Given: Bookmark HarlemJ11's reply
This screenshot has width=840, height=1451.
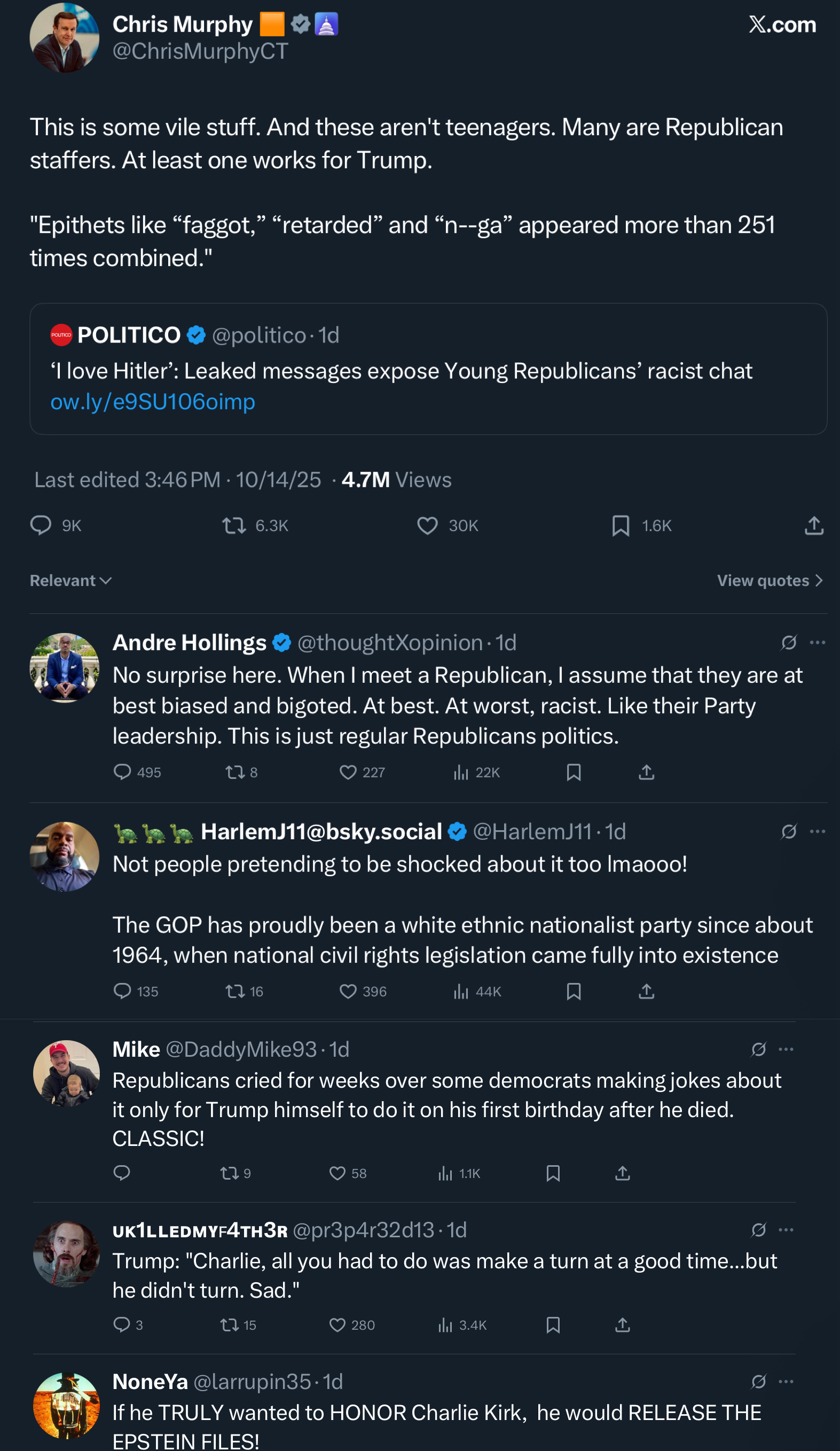Looking at the screenshot, I should (574, 991).
